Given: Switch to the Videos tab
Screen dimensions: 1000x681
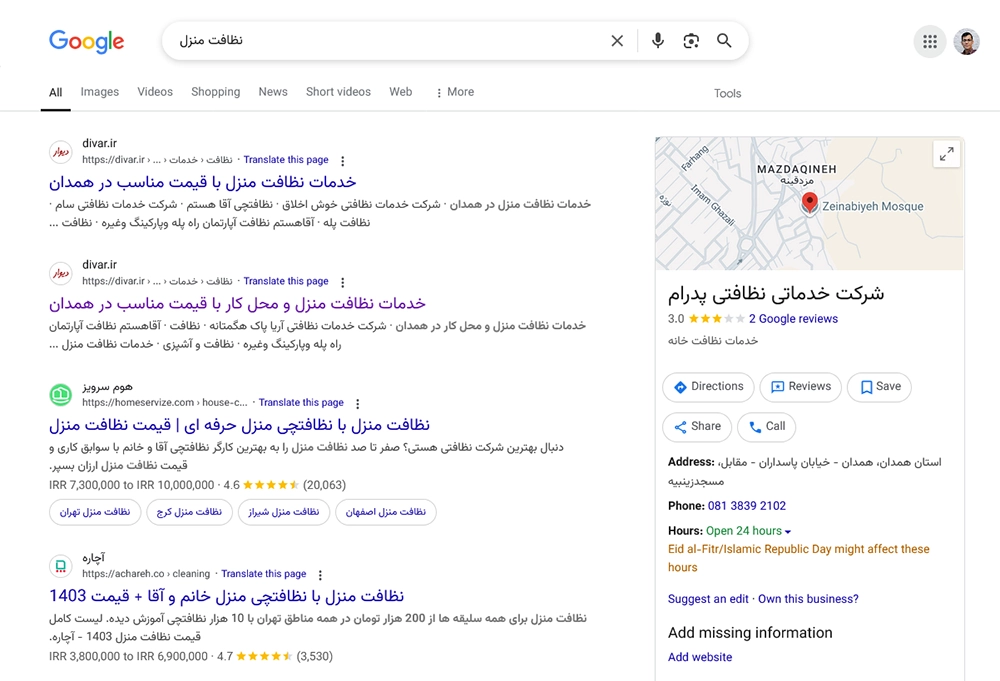Looking at the screenshot, I should [155, 92].
